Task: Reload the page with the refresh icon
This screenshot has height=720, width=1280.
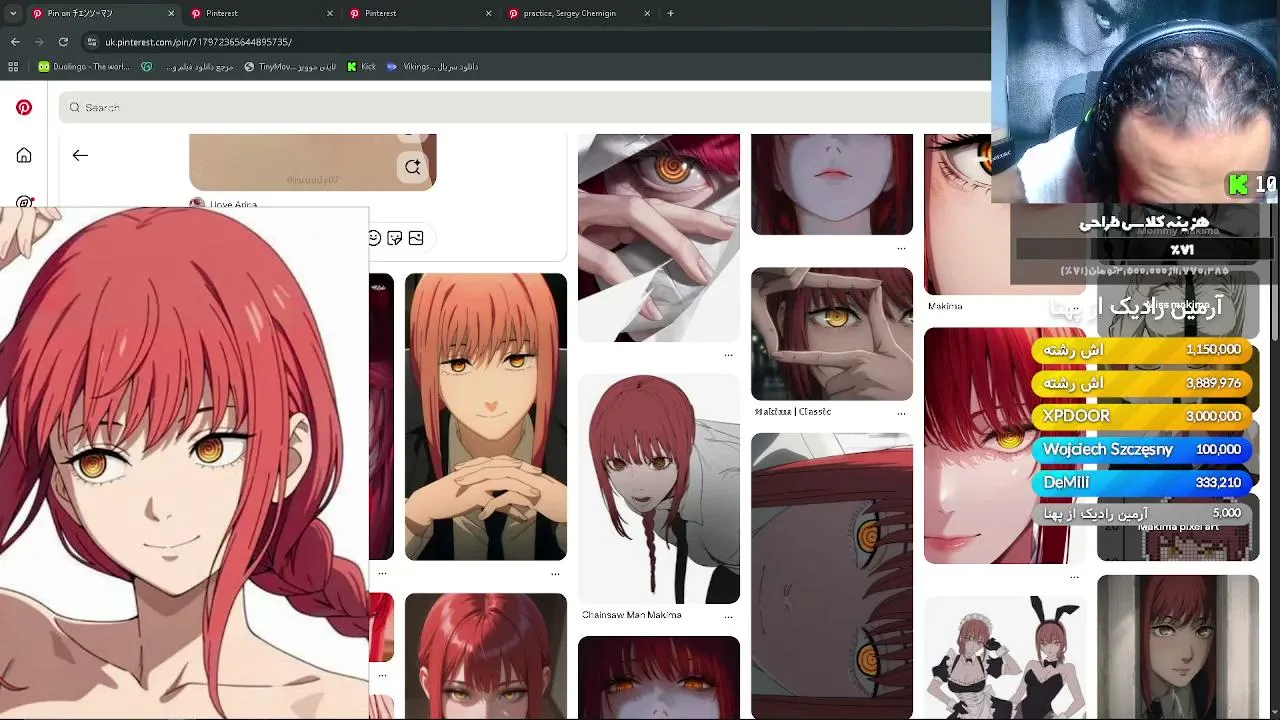Action: click(x=63, y=42)
